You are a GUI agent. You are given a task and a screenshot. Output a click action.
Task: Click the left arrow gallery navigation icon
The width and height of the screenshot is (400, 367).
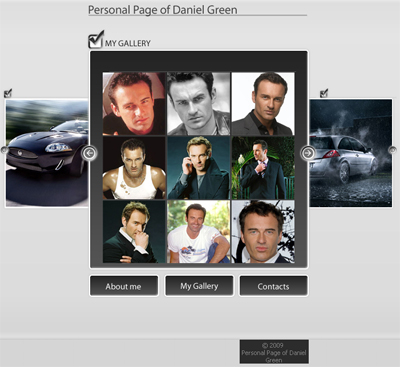(89, 153)
